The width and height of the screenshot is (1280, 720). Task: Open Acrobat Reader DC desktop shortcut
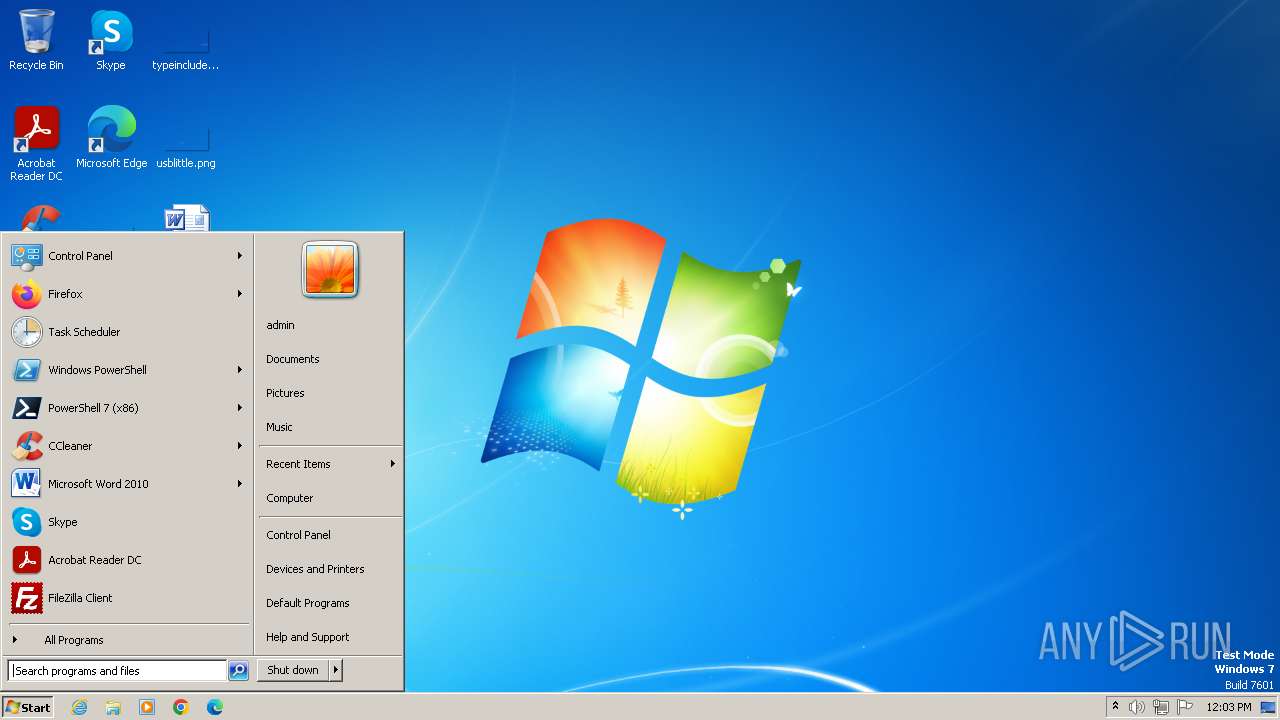pos(36,144)
